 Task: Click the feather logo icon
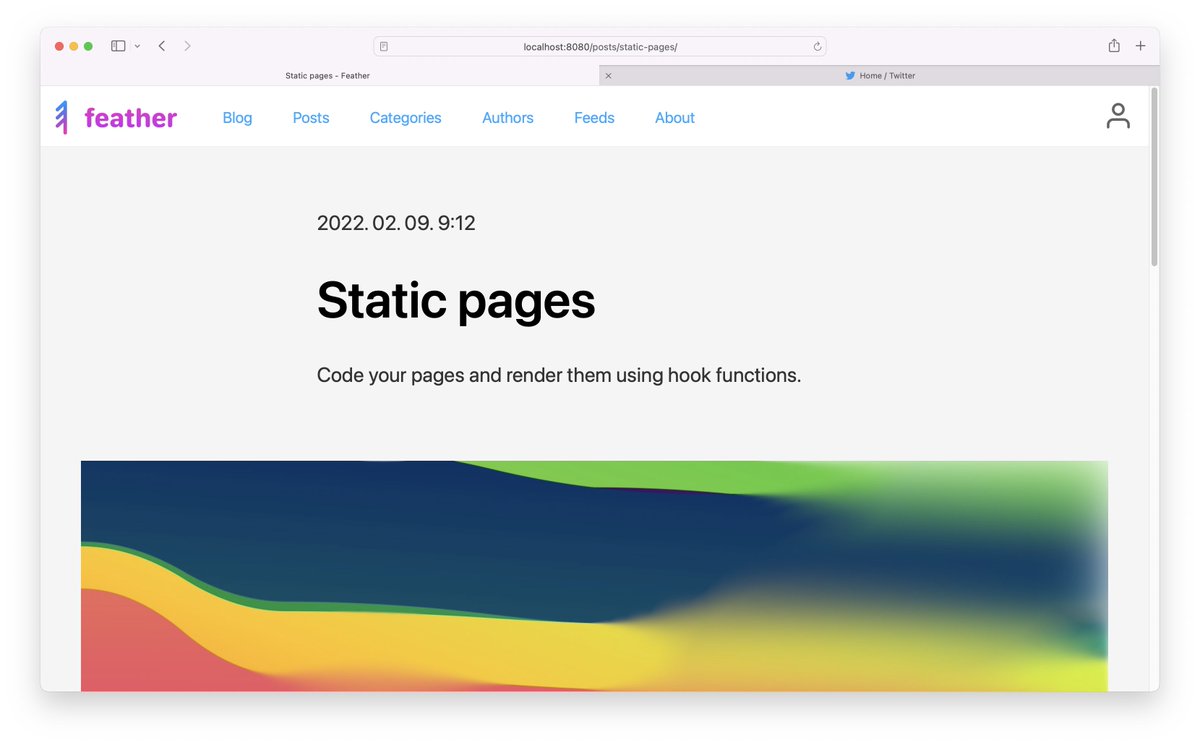62,116
